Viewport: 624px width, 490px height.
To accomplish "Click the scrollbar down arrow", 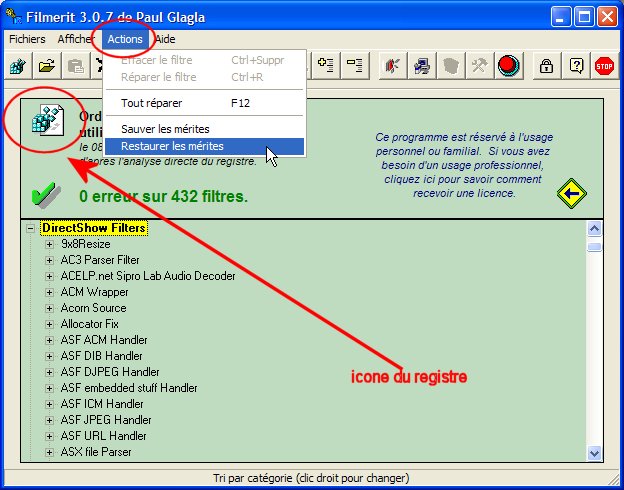I will pos(594,453).
